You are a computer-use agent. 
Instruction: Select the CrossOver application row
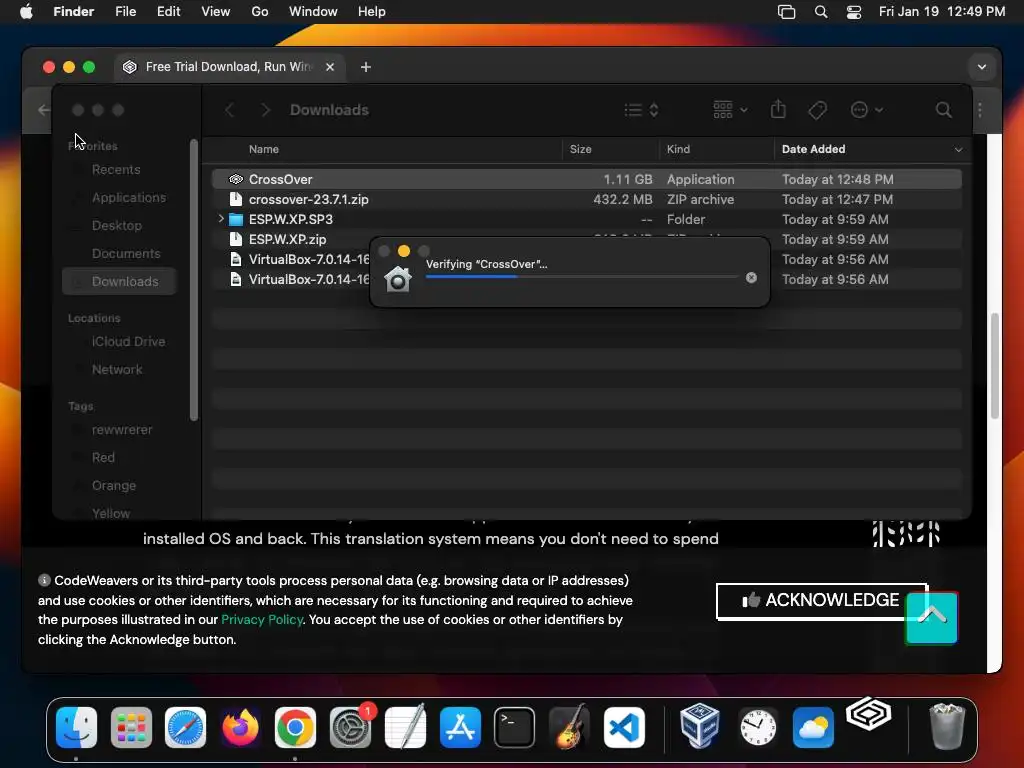point(586,179)
